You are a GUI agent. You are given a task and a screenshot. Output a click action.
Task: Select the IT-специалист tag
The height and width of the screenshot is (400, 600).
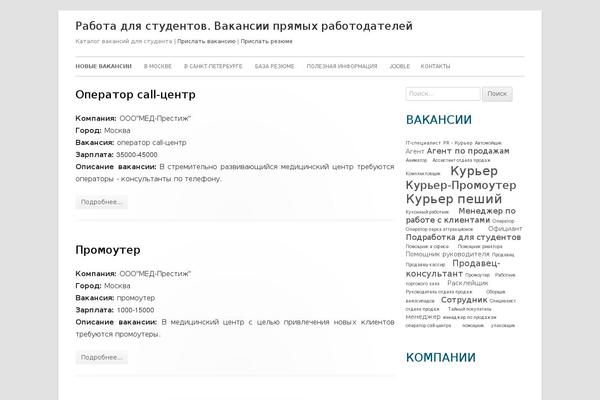[423, 143]
